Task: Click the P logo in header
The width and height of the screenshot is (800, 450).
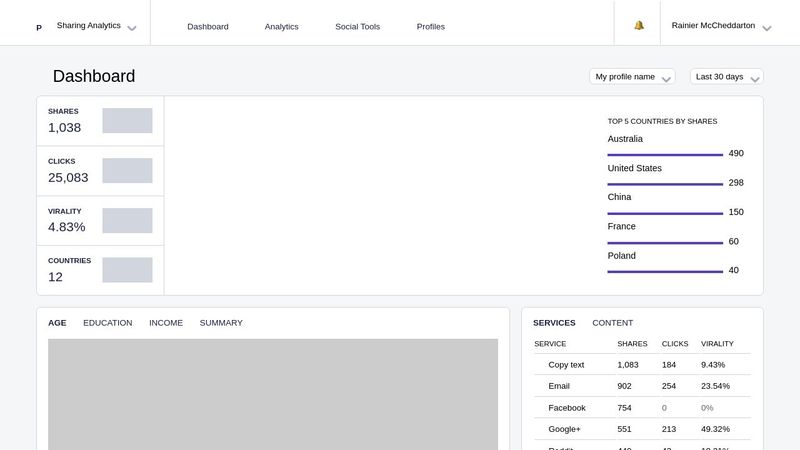Action: [x=39, y=27]
